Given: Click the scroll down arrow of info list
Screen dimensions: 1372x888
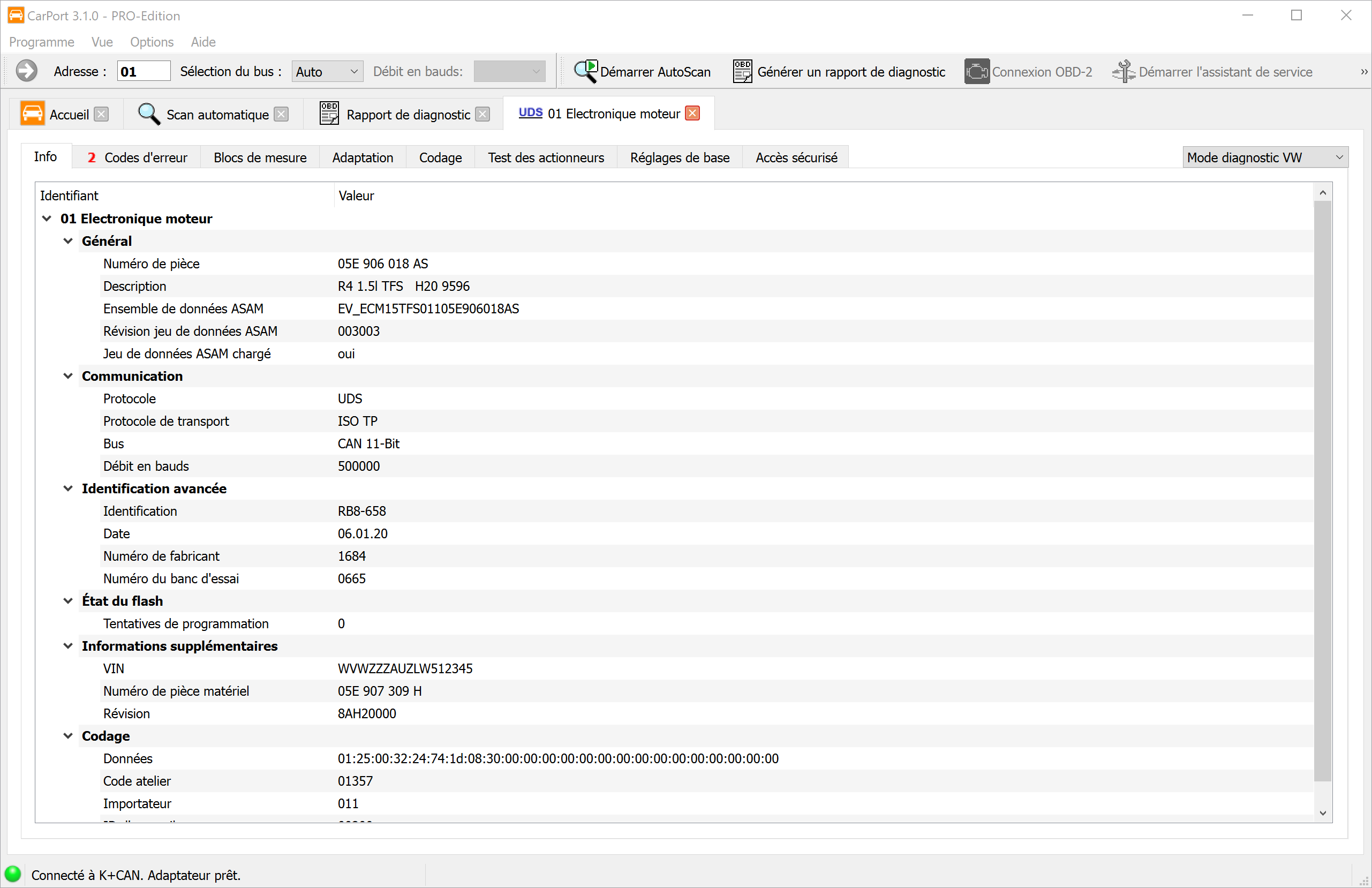Looking at the screenshot, I should (x=1322, y=812).
